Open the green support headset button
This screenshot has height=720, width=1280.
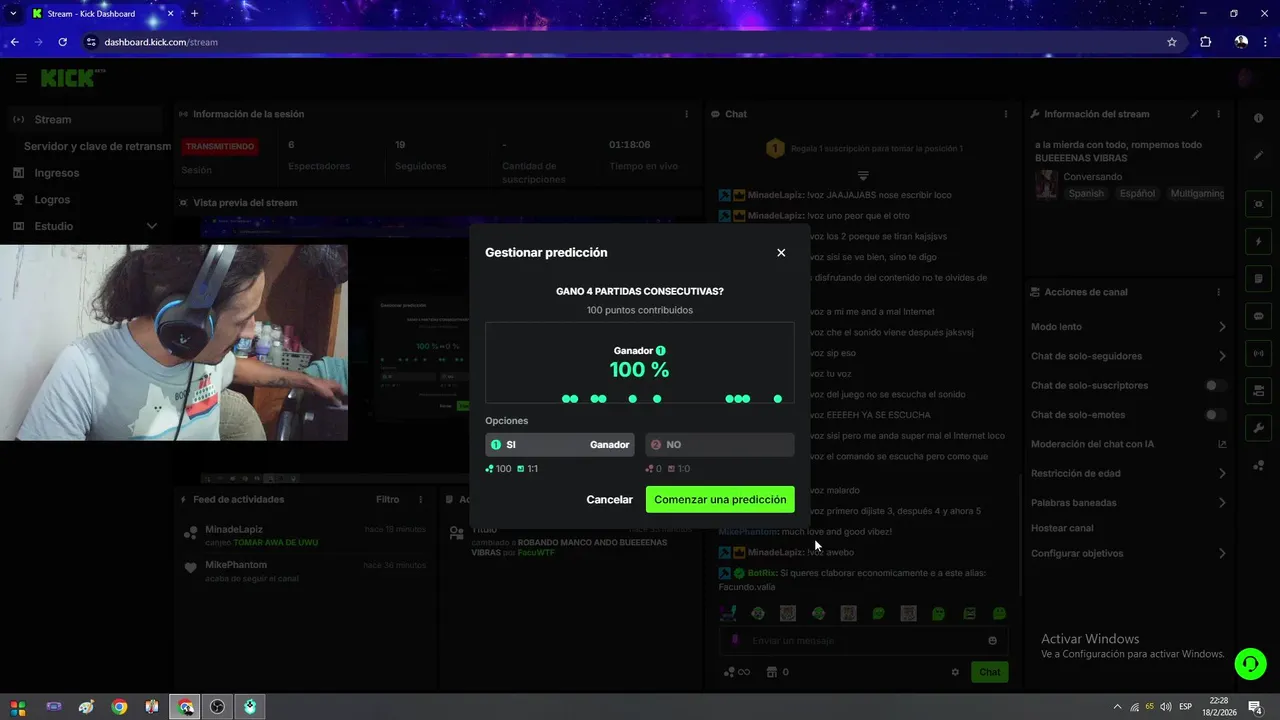click(x=1250, y=663)
